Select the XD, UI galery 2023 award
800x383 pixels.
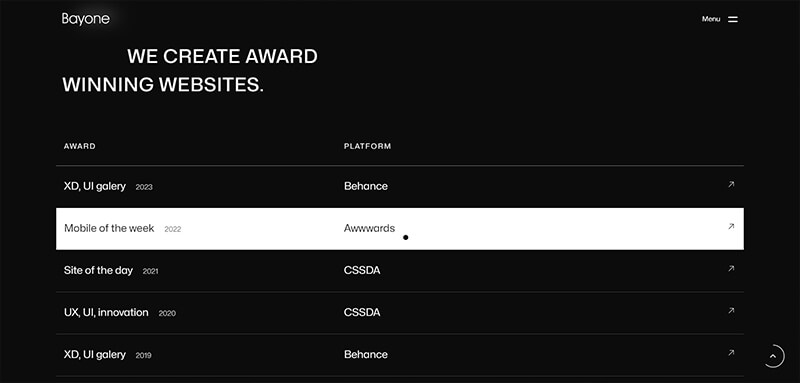(95, 186)
